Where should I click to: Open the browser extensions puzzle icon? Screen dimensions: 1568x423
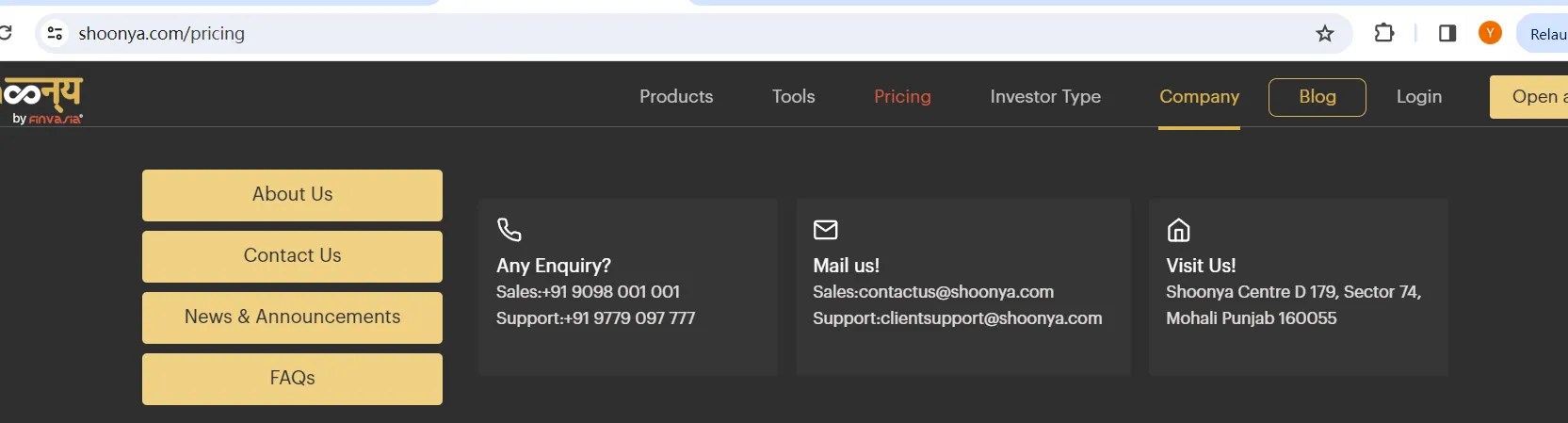point(1383,33)
